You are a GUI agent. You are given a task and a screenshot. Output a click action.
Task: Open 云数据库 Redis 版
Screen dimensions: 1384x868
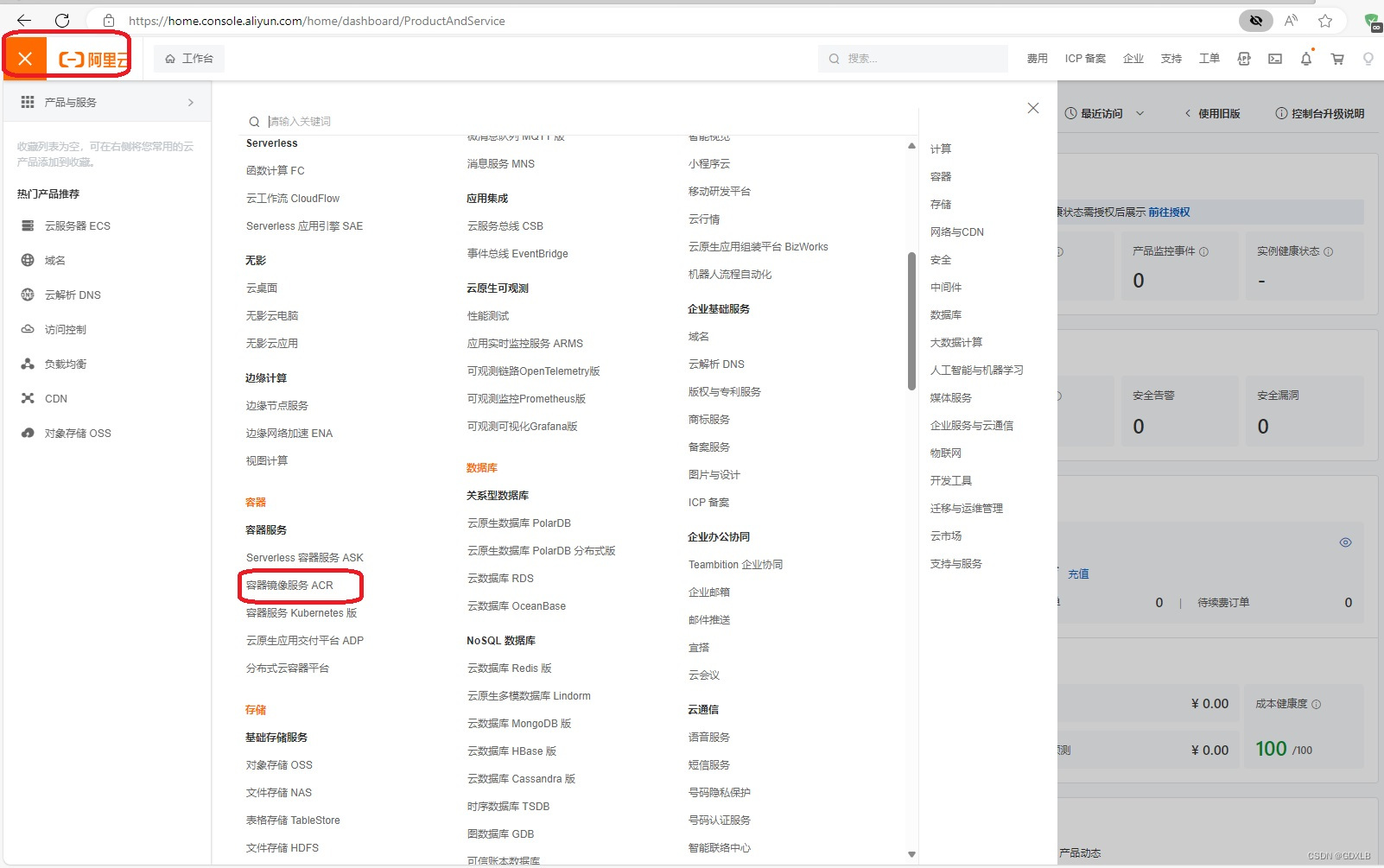pyautogui.click(x=510, y=668)
